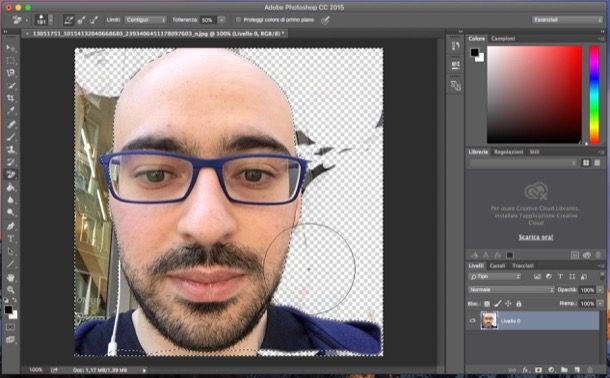Image resolution: width=610 pixels, height=378 pixels.
Task: Enable Proteggi colore di primo piano checkbox
Action: (238, 20)
